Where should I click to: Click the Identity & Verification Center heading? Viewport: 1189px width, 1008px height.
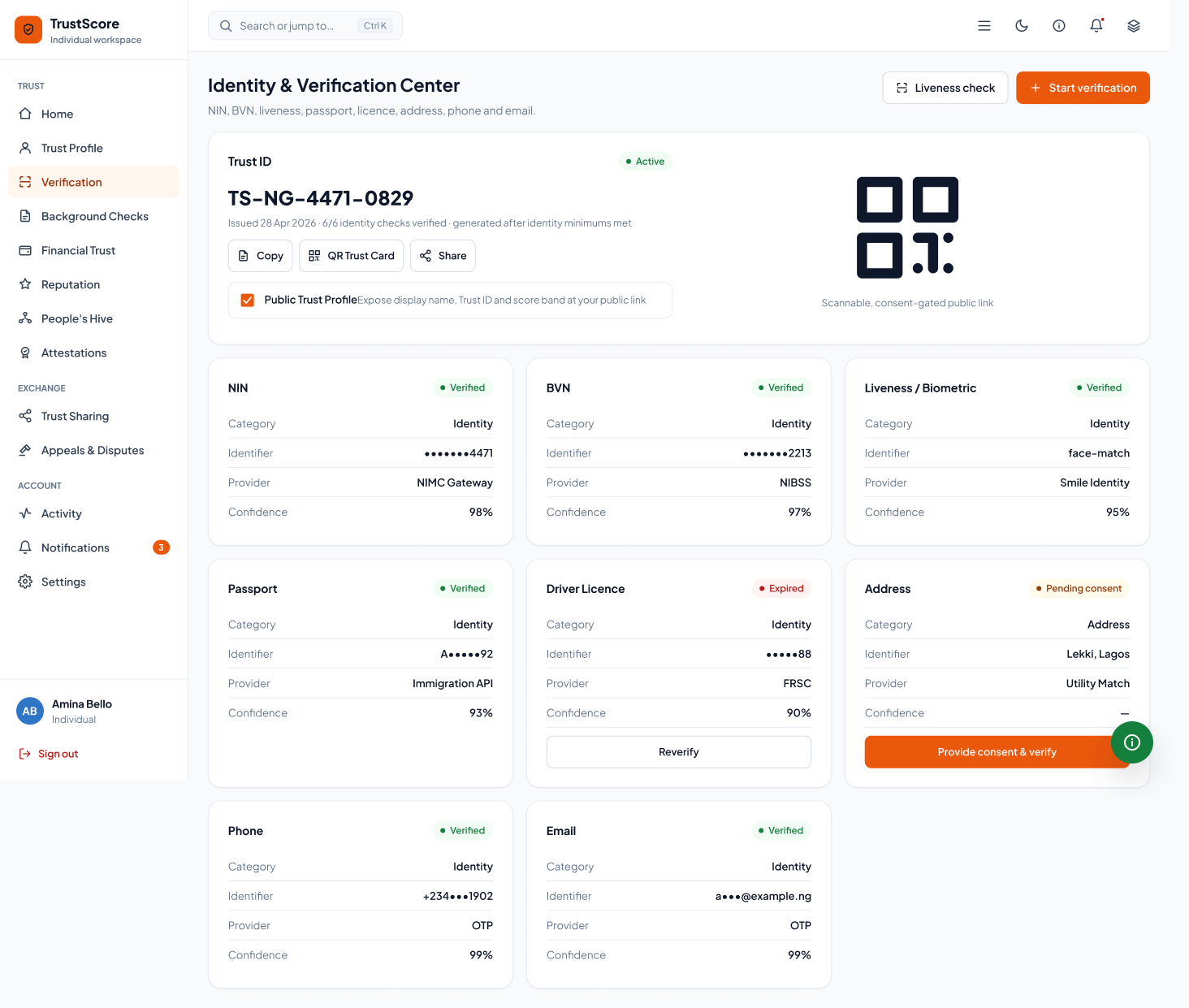(334, 85)
